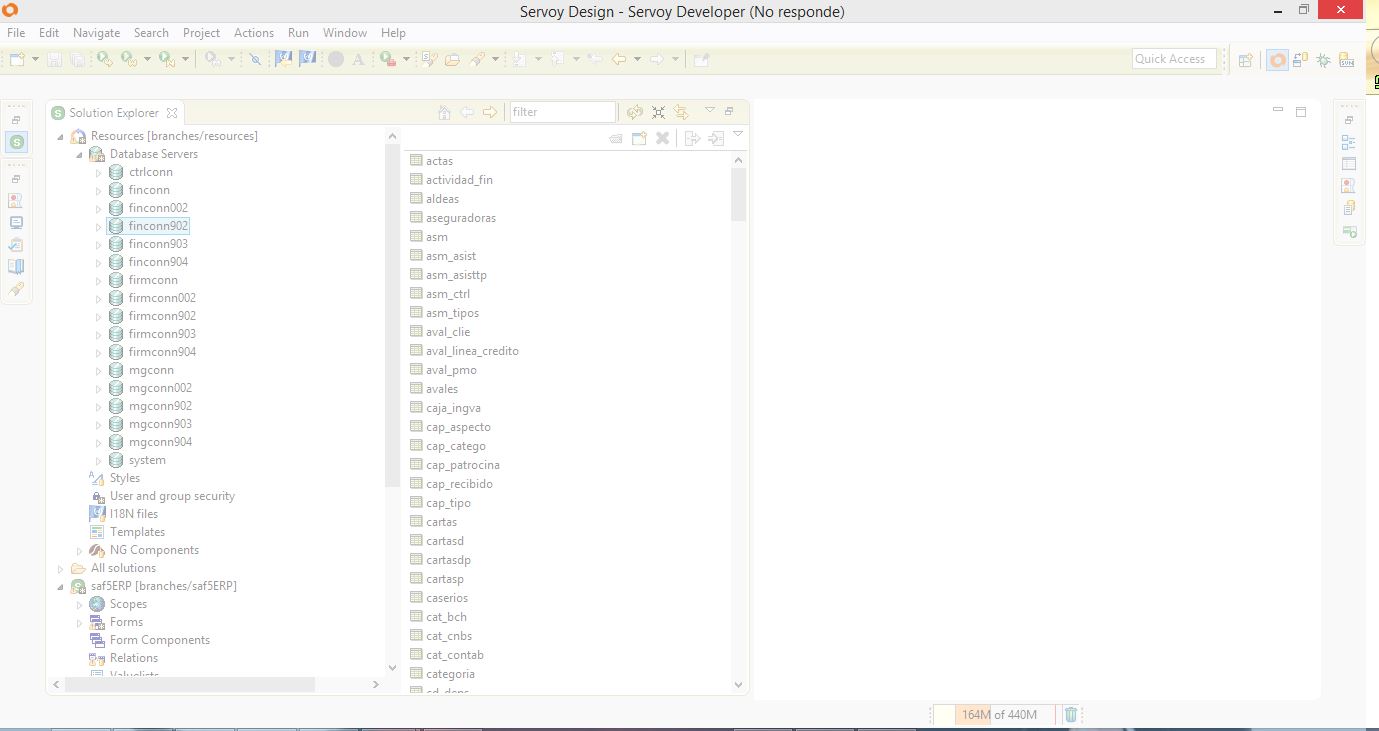Viewport: 1379px width, 731px height.
Task: Click the Solution Explorer home icon
Action: tap(445, 112)
